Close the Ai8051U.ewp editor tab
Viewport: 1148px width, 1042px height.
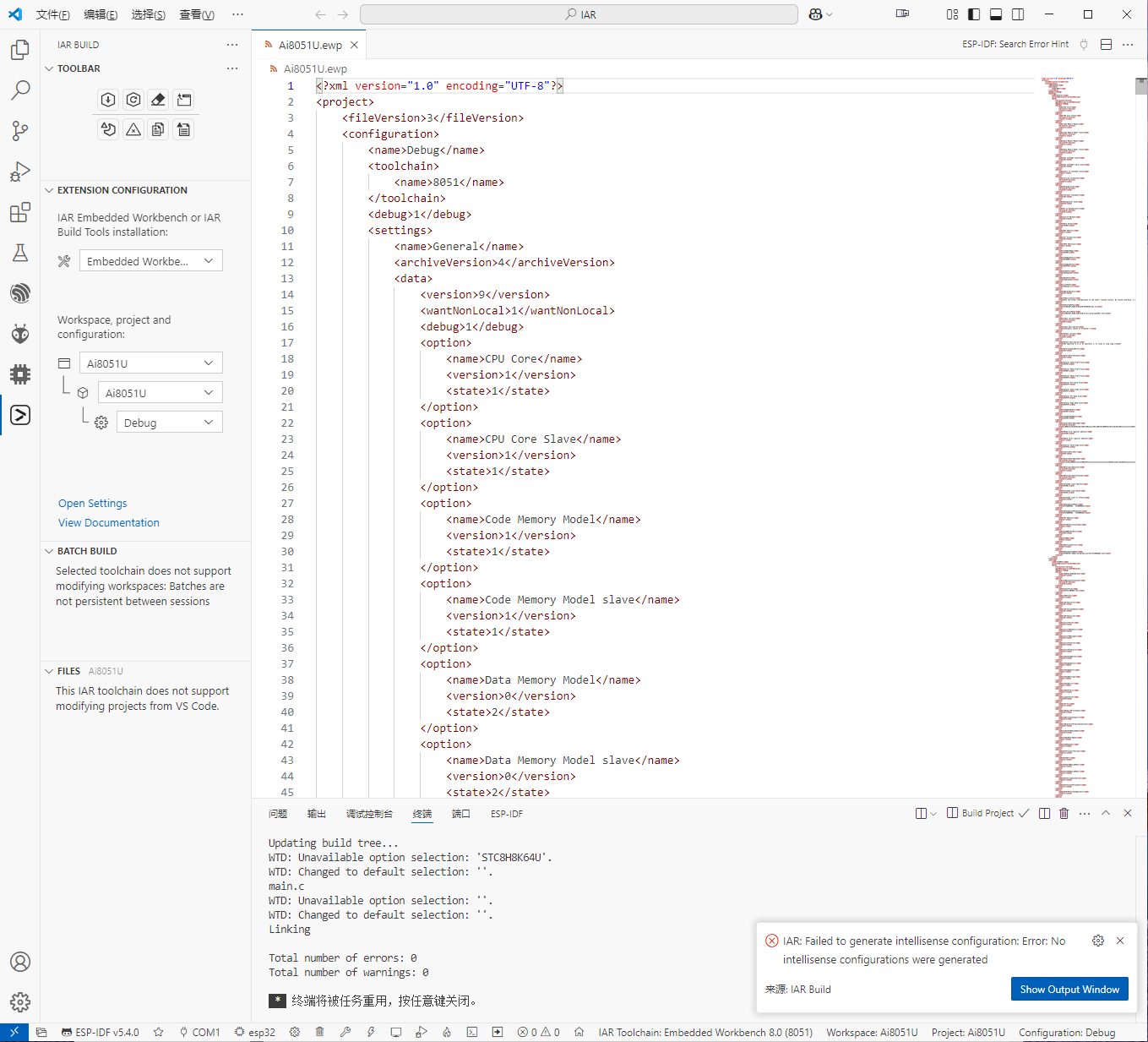pos(355,45)
